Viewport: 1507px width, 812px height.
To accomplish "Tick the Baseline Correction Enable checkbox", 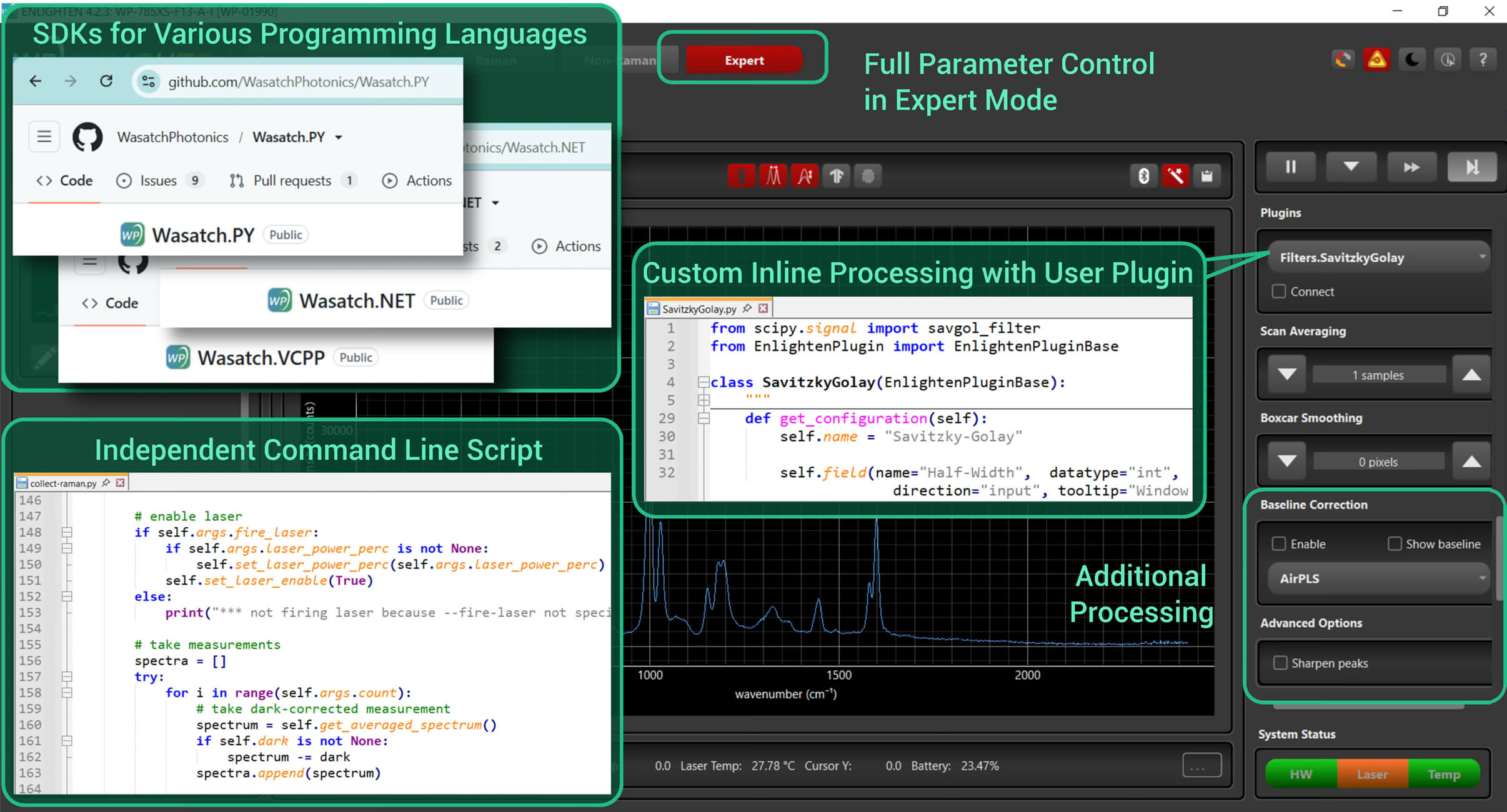I will click(x=1279, y=544).
